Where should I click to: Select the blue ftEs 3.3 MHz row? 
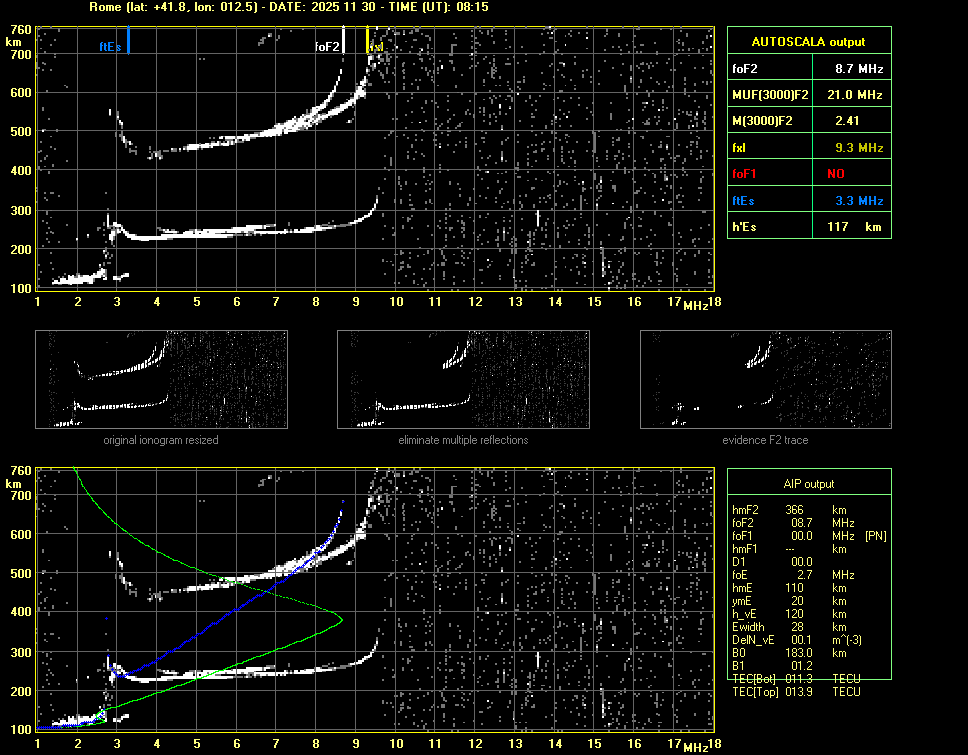(808, 201)
